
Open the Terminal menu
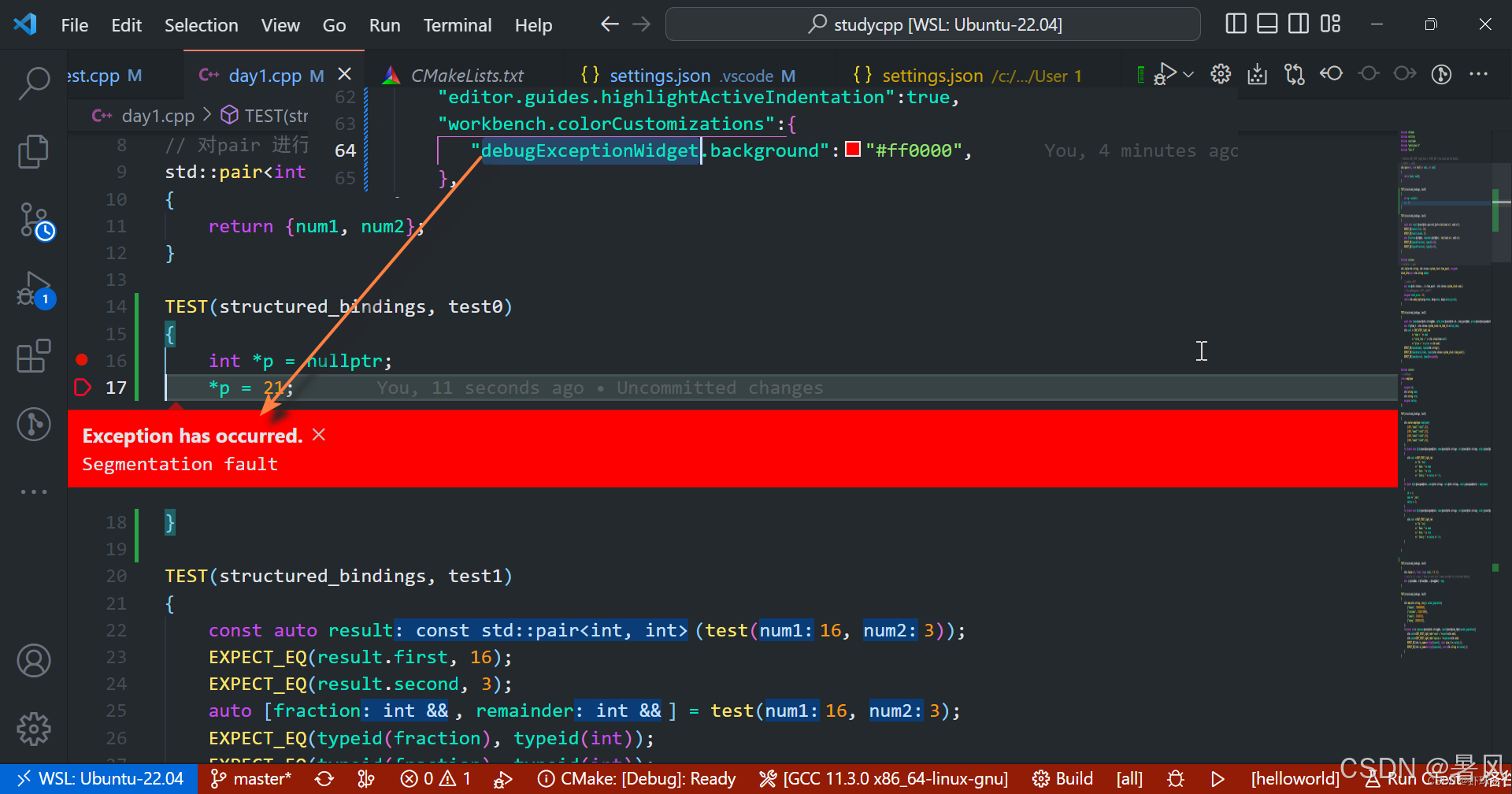457,24
